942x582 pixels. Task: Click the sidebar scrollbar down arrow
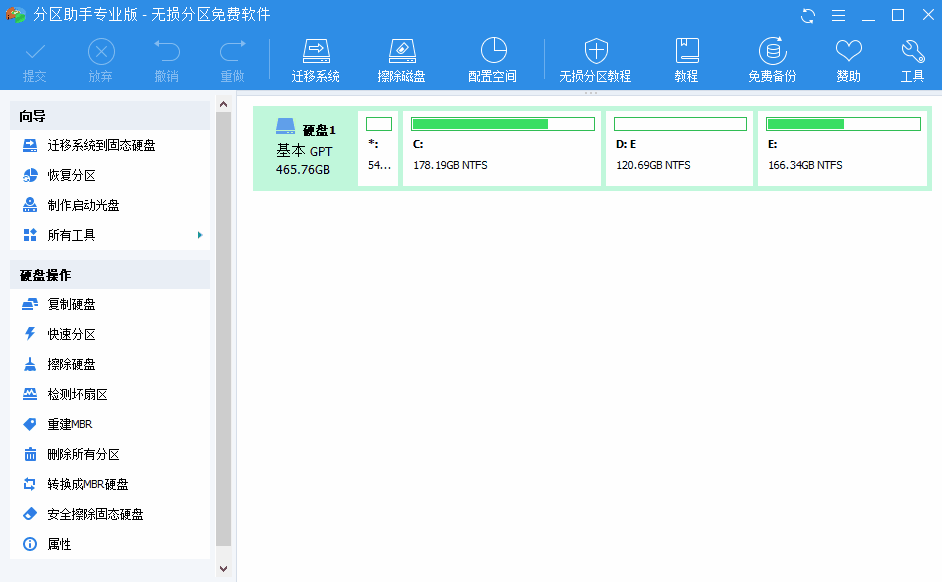click(223, 569)
